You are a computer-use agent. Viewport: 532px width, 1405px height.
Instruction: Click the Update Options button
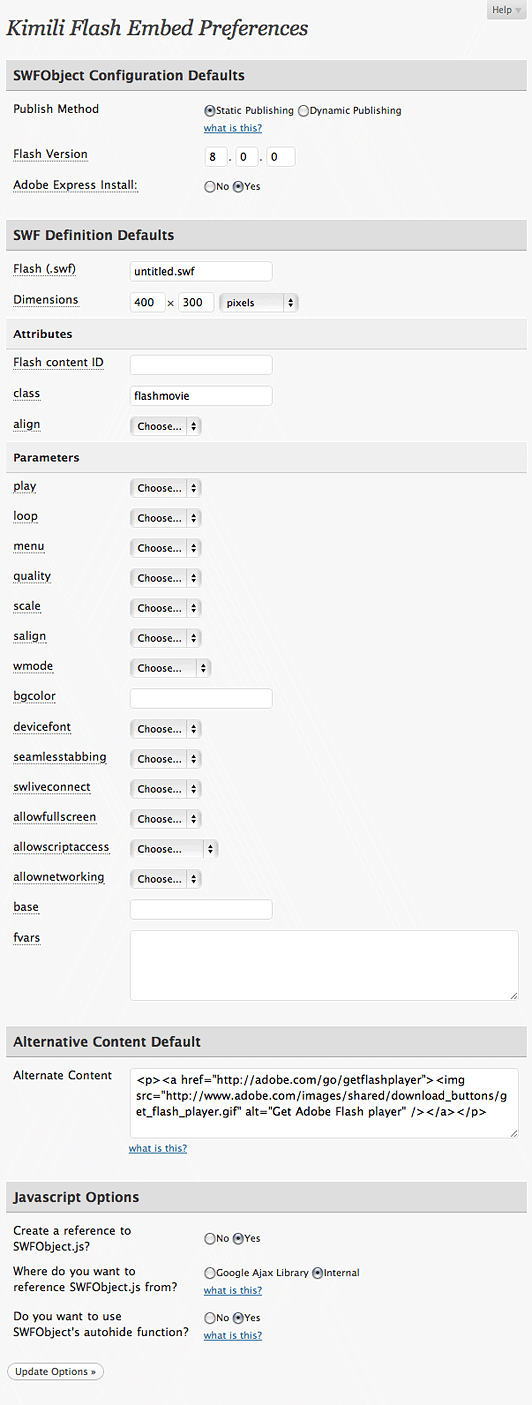click(56, 1372)
